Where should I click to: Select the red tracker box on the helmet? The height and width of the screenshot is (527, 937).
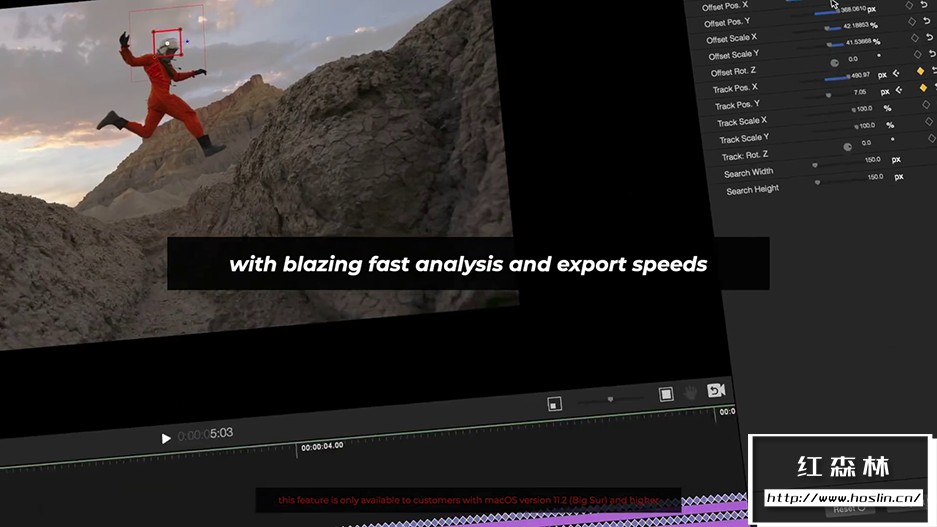pos(167,43)
